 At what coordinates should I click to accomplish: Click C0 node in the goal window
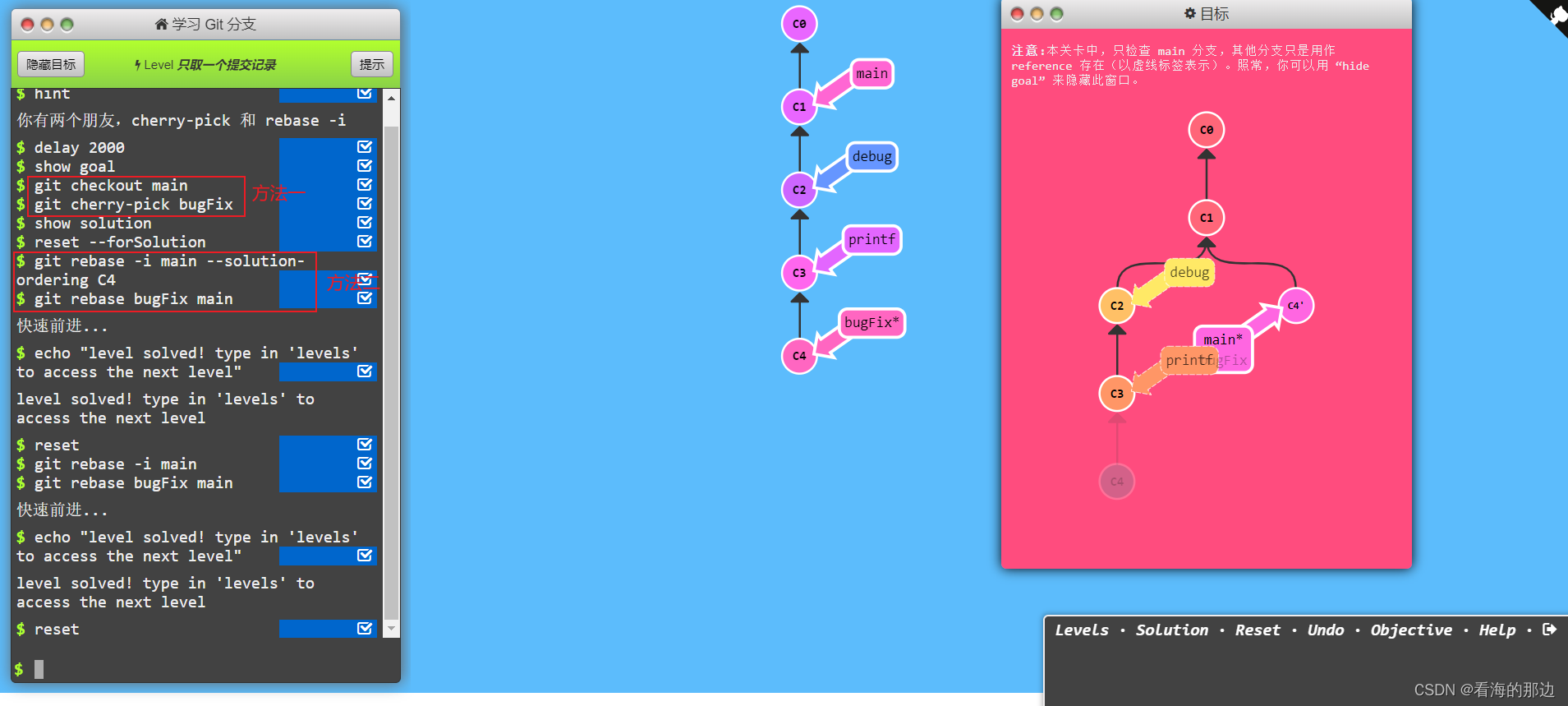(1207, 130)
